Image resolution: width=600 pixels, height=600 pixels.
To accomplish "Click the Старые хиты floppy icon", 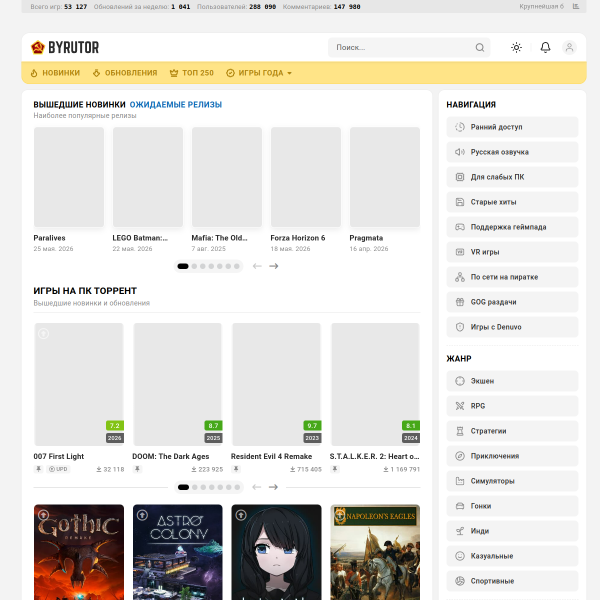I will pos(460,202).
